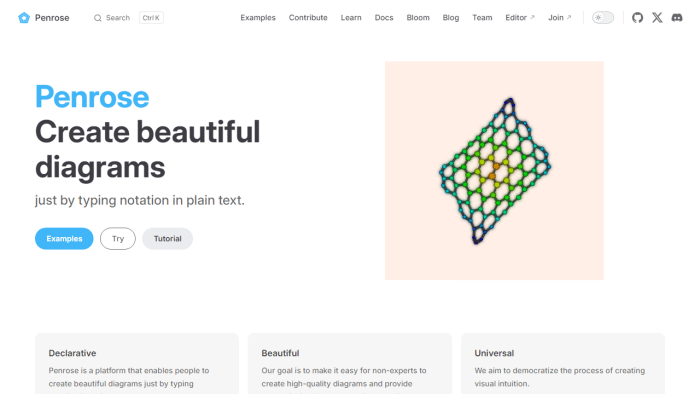Open the X (Twitter) social icon
700x394 pixels.
tap(657, 17)
